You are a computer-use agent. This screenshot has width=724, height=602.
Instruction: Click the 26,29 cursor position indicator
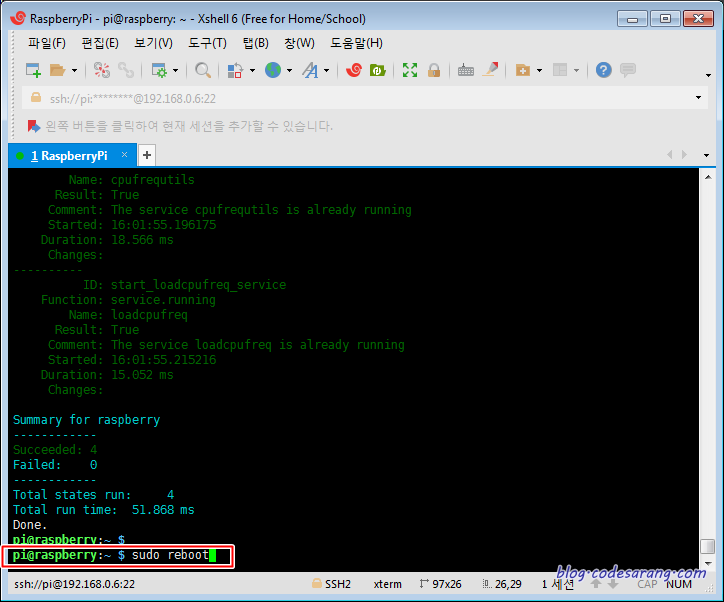click(x=502, y=584)
